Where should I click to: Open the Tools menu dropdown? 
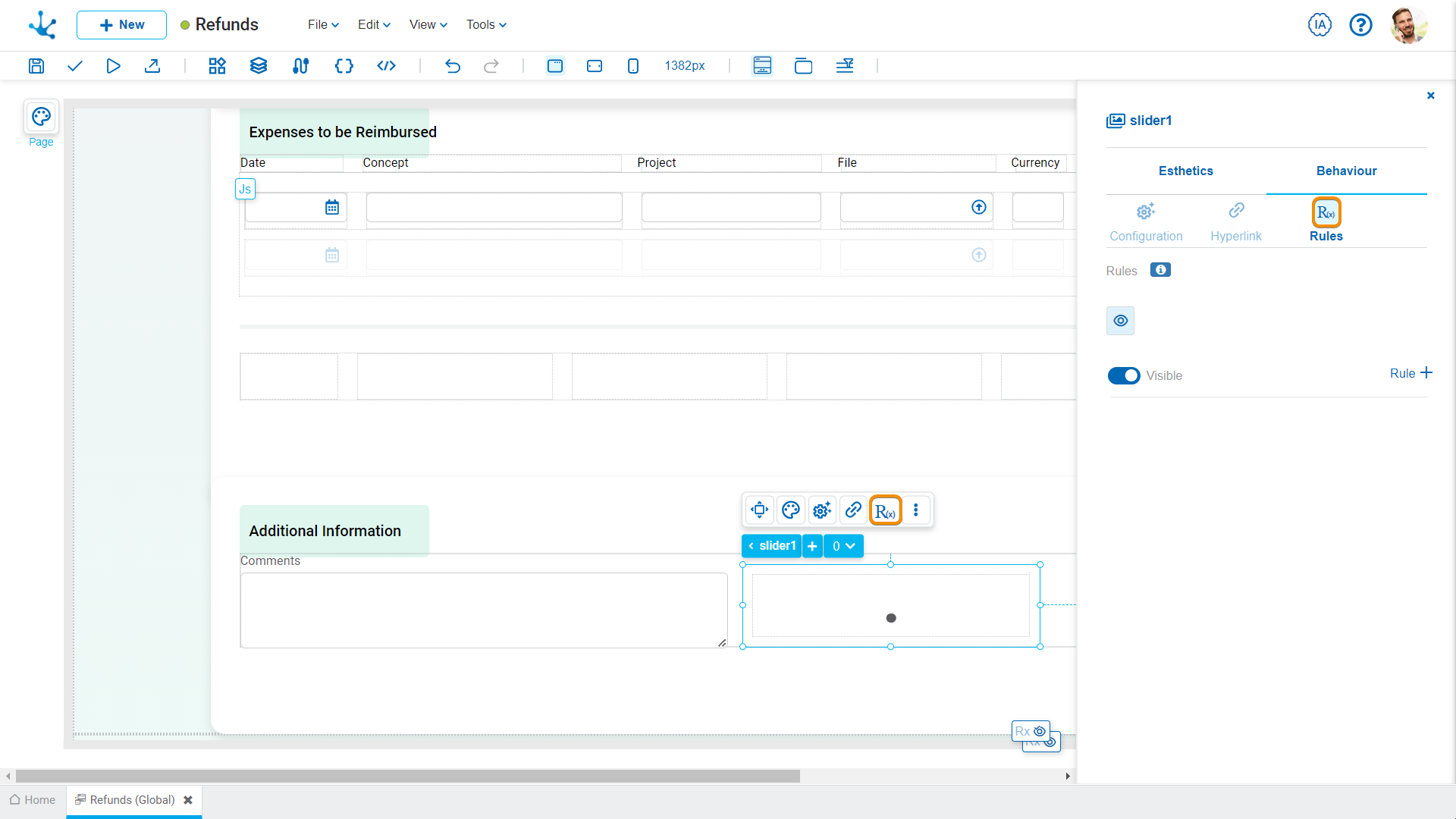pos(486,25)
